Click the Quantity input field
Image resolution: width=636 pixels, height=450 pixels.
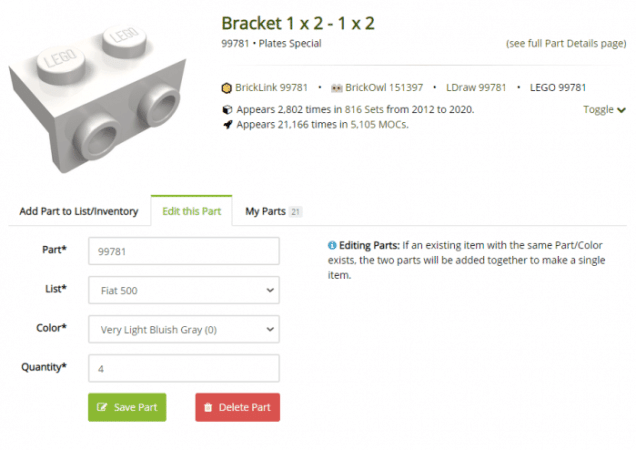tap(184, 368)
